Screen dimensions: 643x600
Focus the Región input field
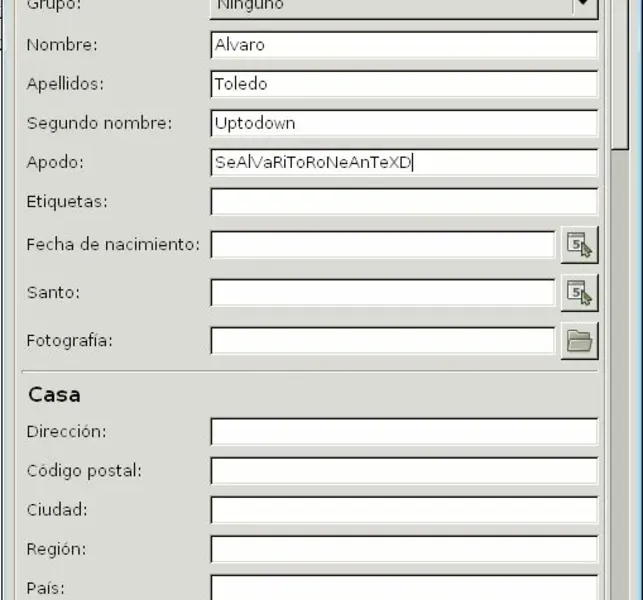pyautogui.click(x=404, y=549)
